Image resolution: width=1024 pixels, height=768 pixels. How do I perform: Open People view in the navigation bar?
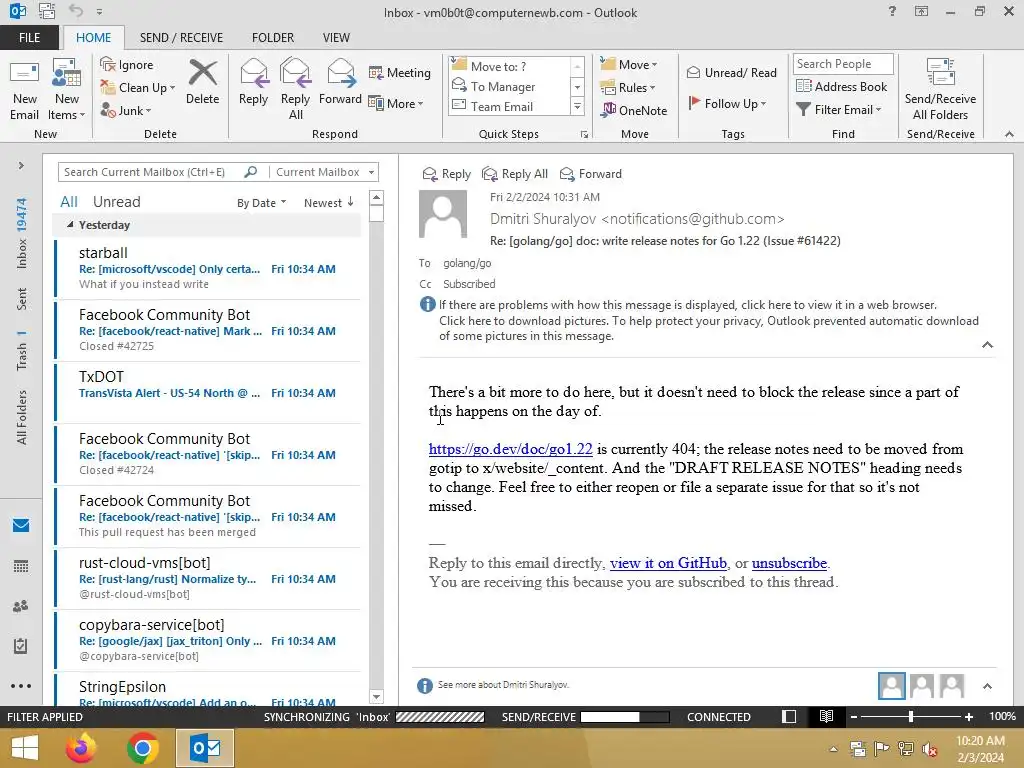21,606
